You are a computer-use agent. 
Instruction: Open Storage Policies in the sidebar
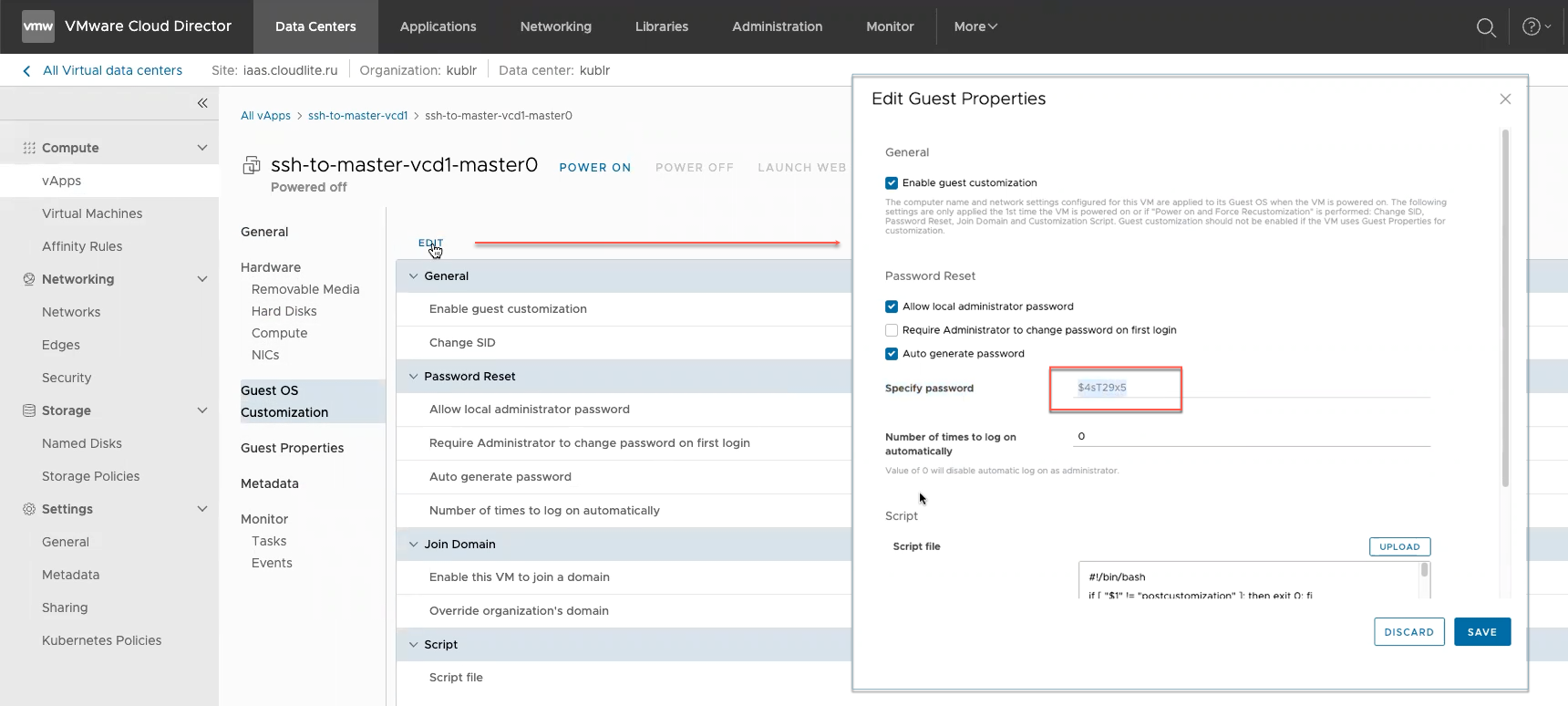pos(91,476)
